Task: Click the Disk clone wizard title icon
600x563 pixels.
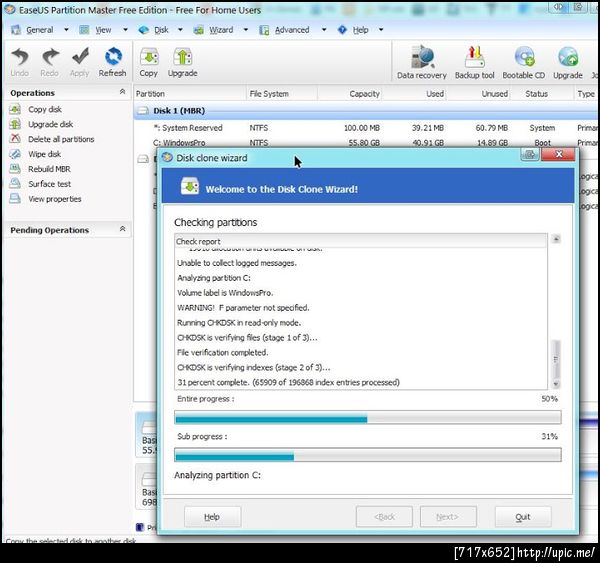Action: [168, 158]
